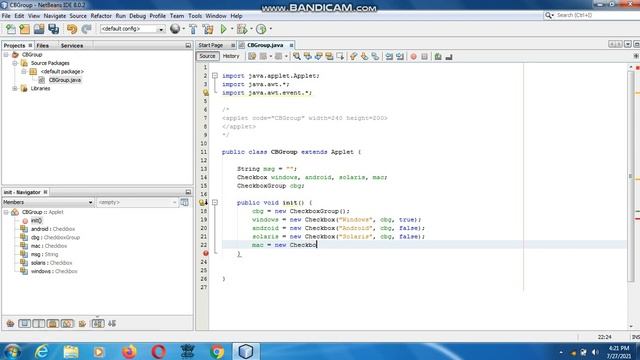Viewport: 640px width, 360px height.
Task: Click the Next Bookmark editor icon
Action: coord(364,56)
